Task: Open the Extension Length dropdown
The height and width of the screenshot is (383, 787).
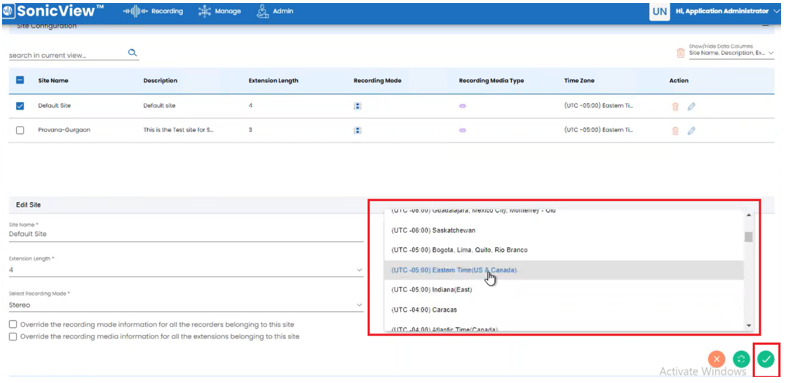Action: click(186, 270)
